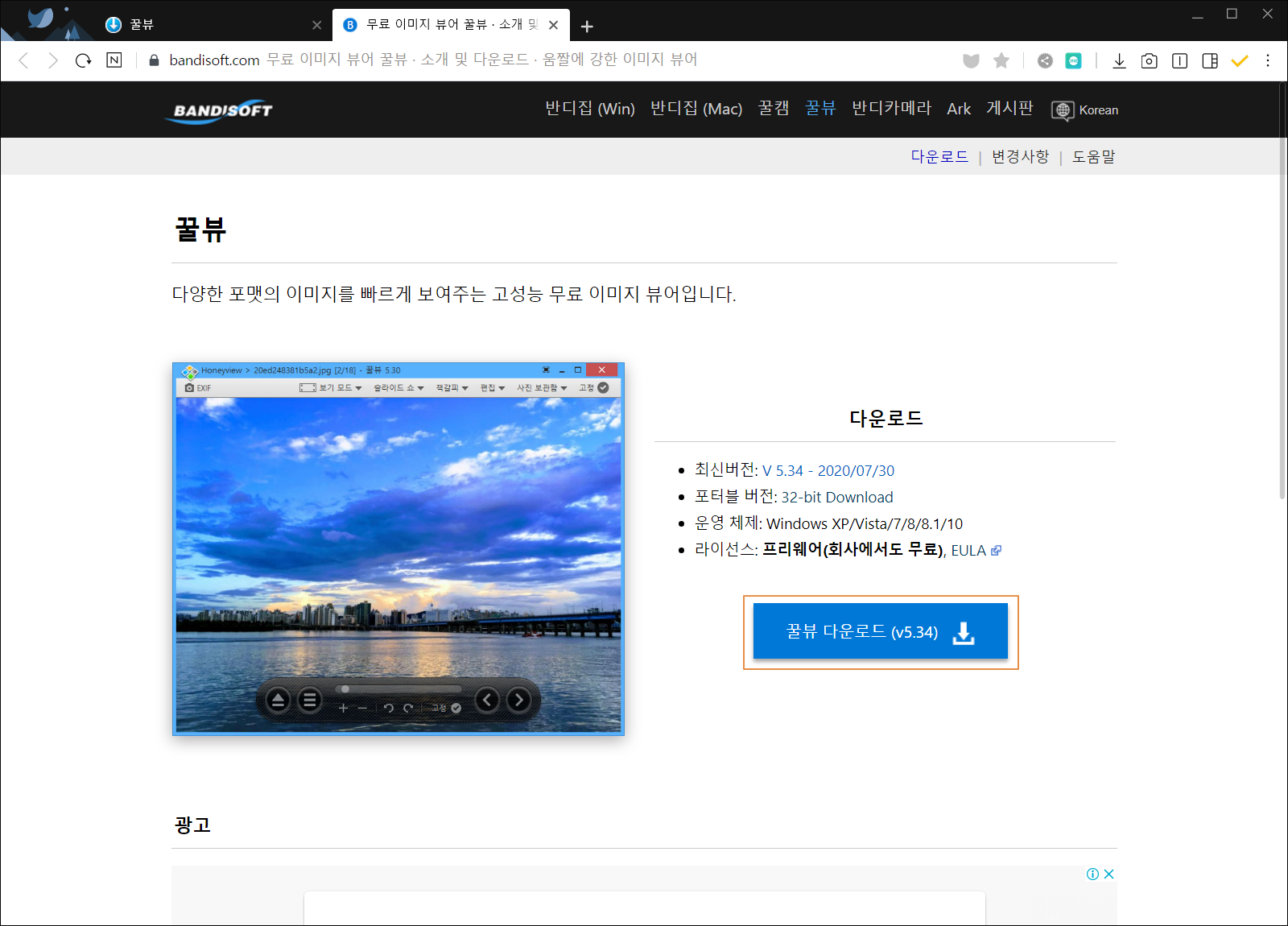Open the browser three-dot menu
This screenshot has height=926, width=1288.
(x=1268, y=60)
